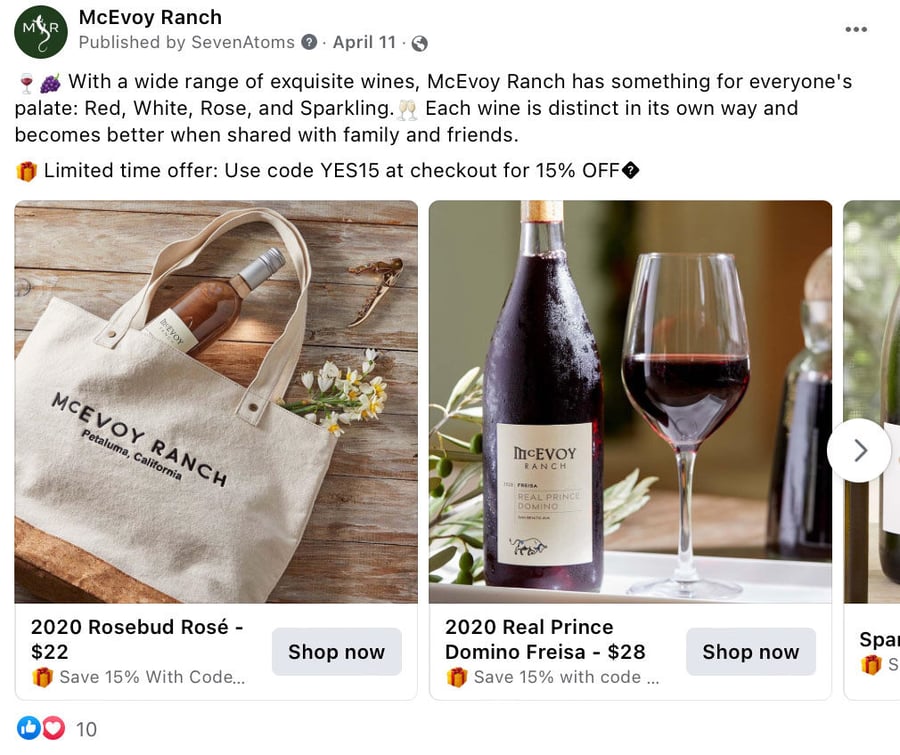Click the 2020 Rosebud Rosé - $22 title
This screenshot has height=755, width=900.
tap(138, 639)
